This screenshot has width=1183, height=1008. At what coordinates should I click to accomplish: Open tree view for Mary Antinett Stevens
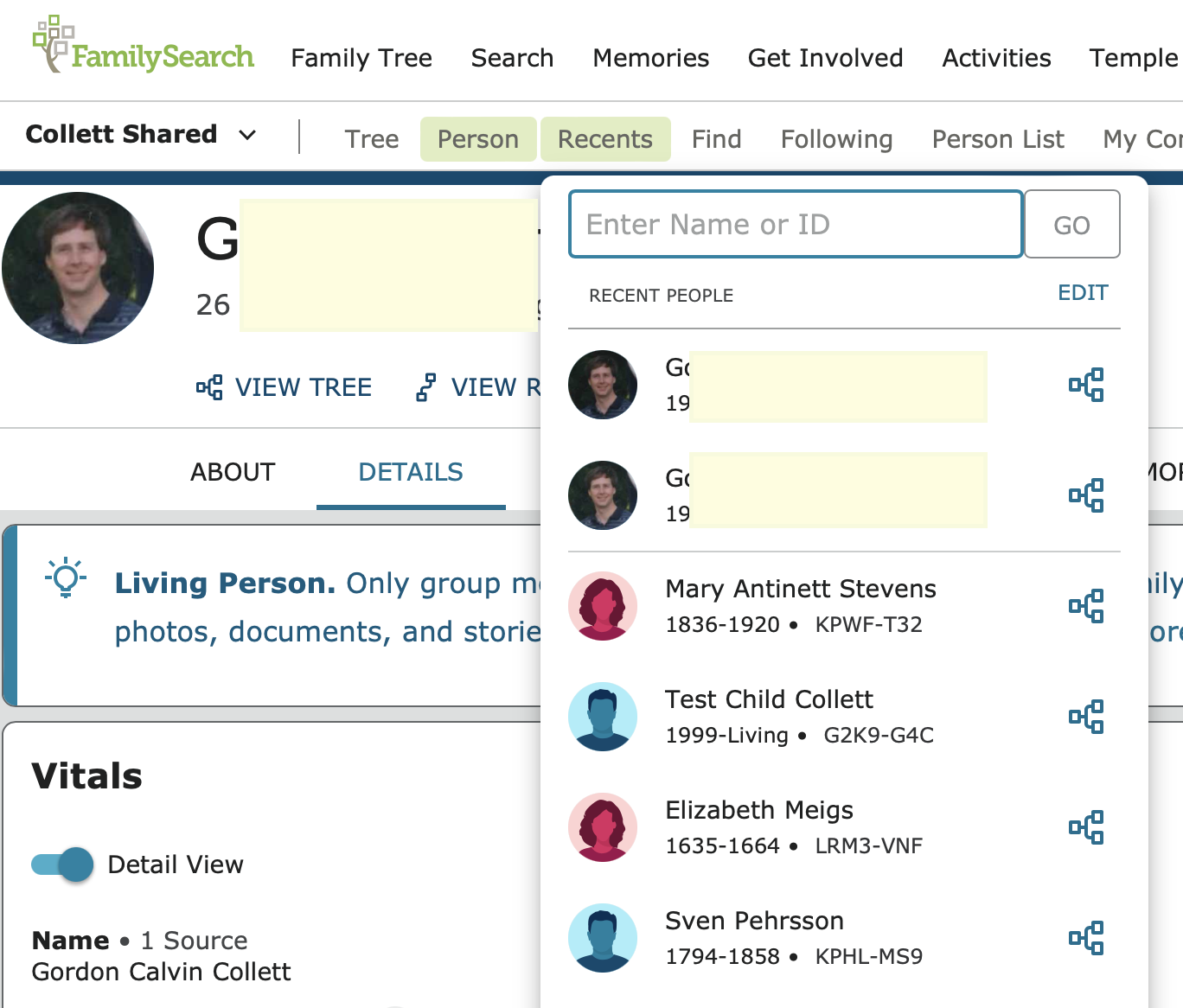coord(1086,606)
